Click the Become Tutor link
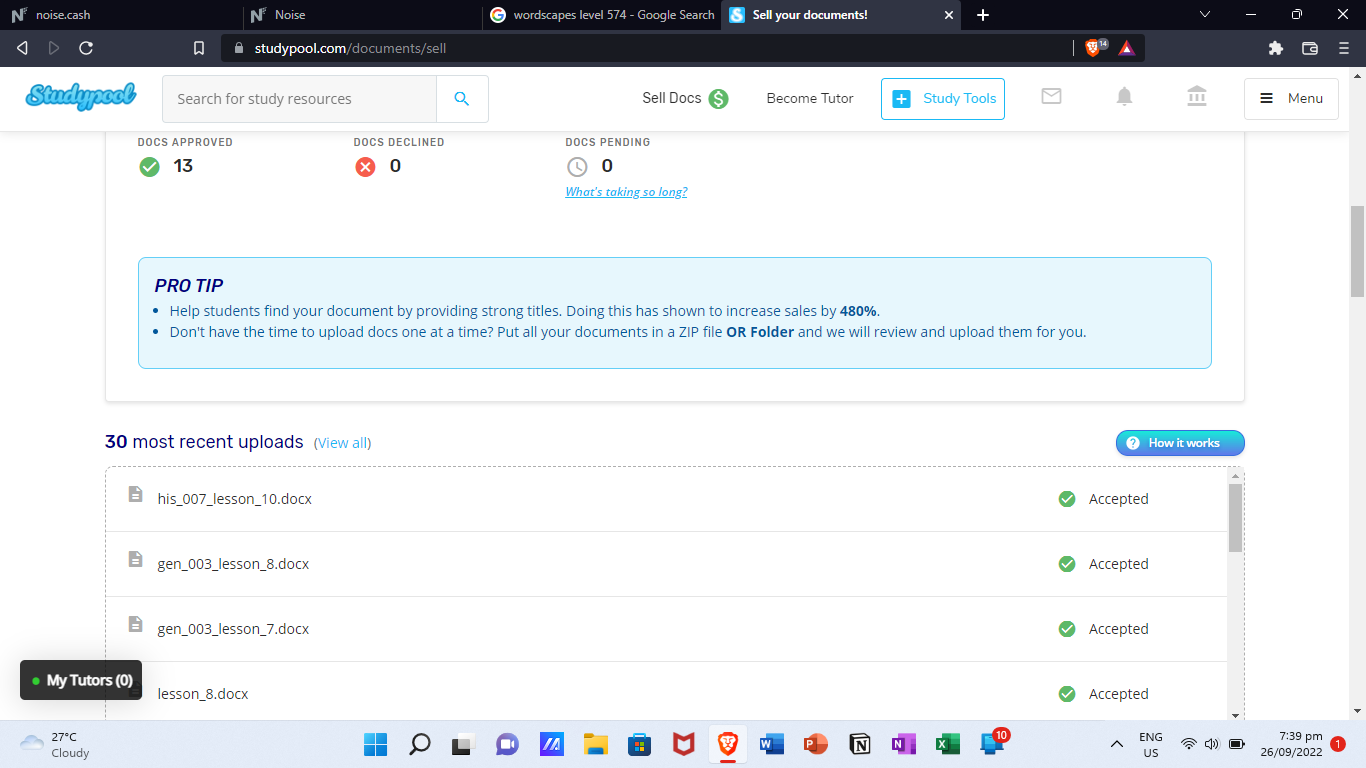The image size is (1366, 768). click(810, 98)
